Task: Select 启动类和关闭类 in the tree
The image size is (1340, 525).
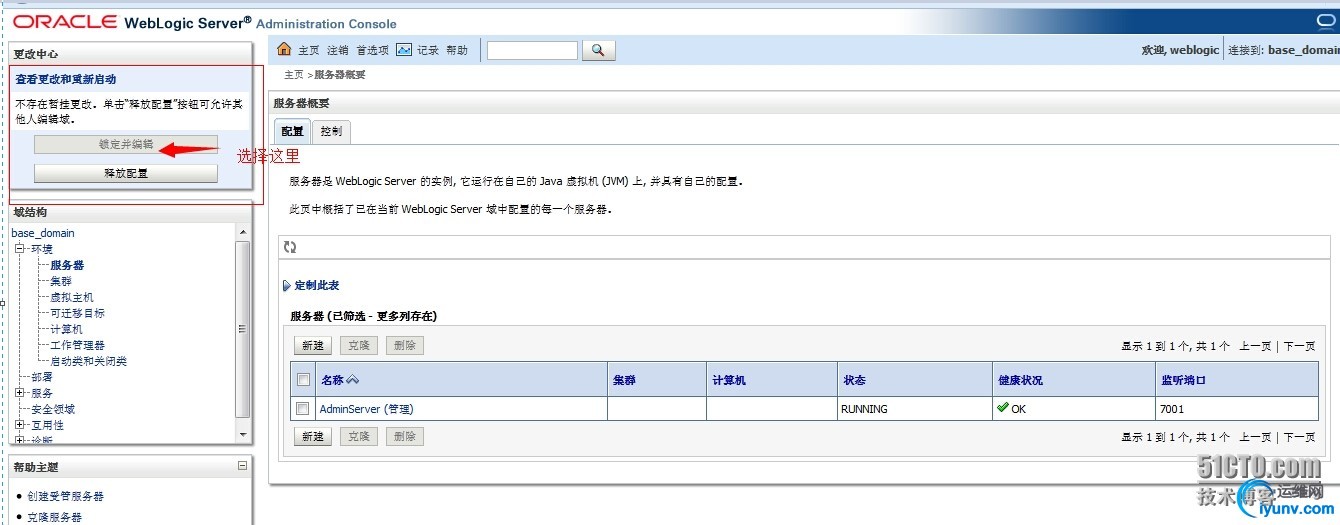Action: coord(88,361)
